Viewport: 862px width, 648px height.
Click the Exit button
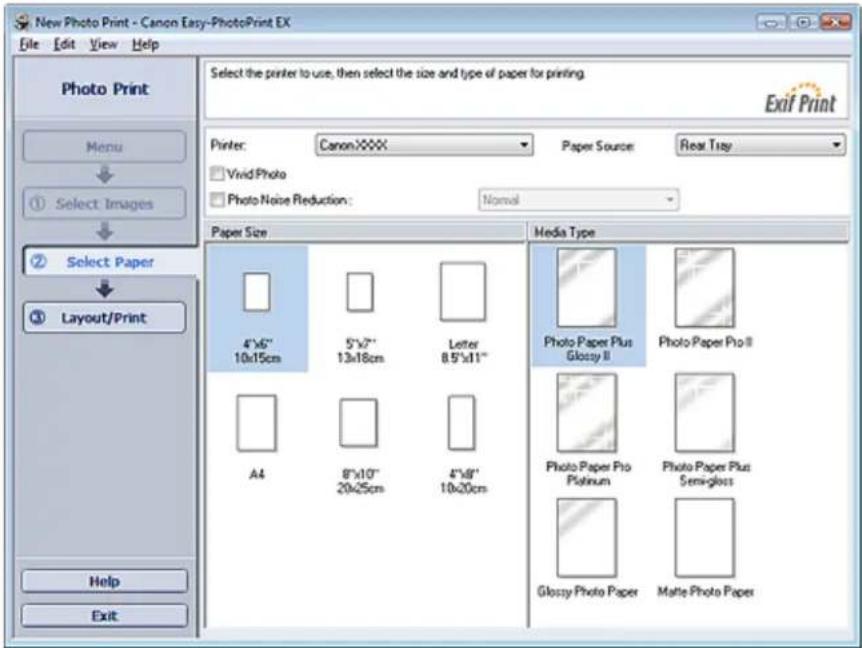(x=104, y=616)
